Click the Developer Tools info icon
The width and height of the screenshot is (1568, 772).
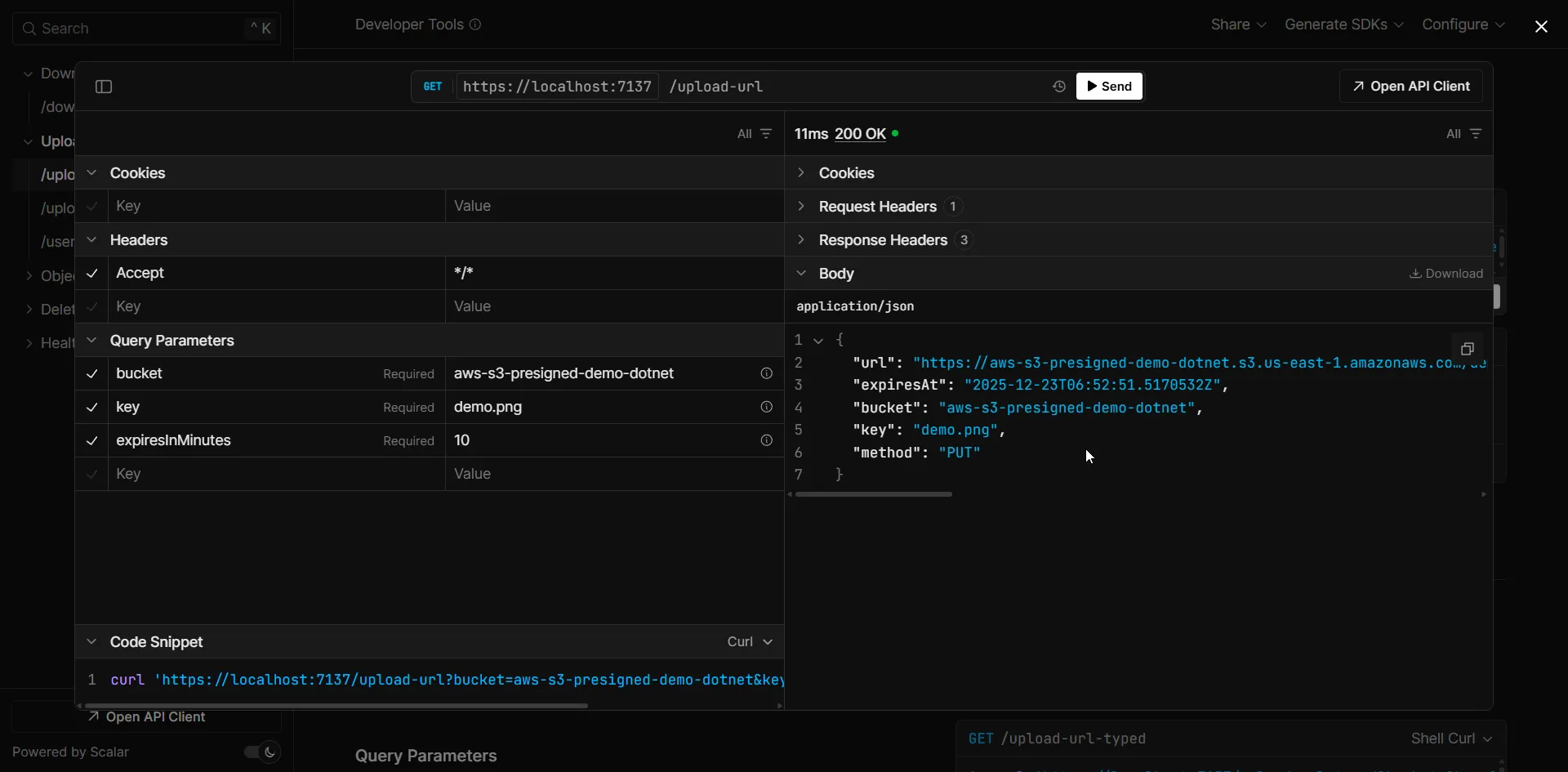click(477, 25)
